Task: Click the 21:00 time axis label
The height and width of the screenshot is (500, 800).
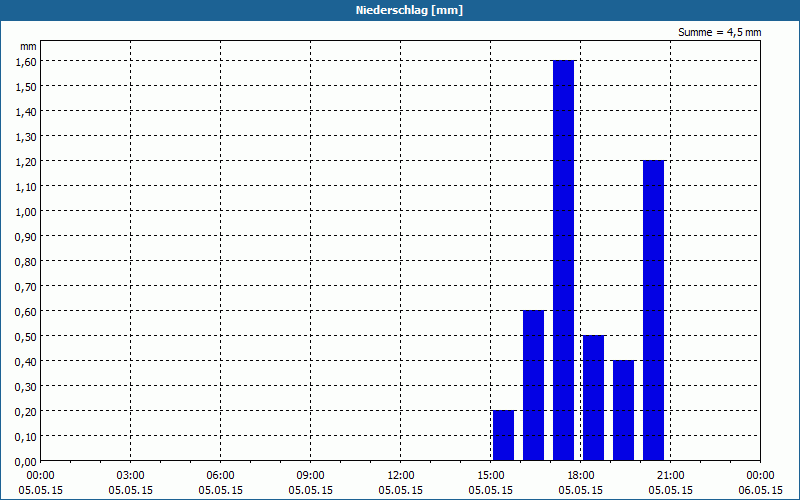Action: tap(671, 476)
